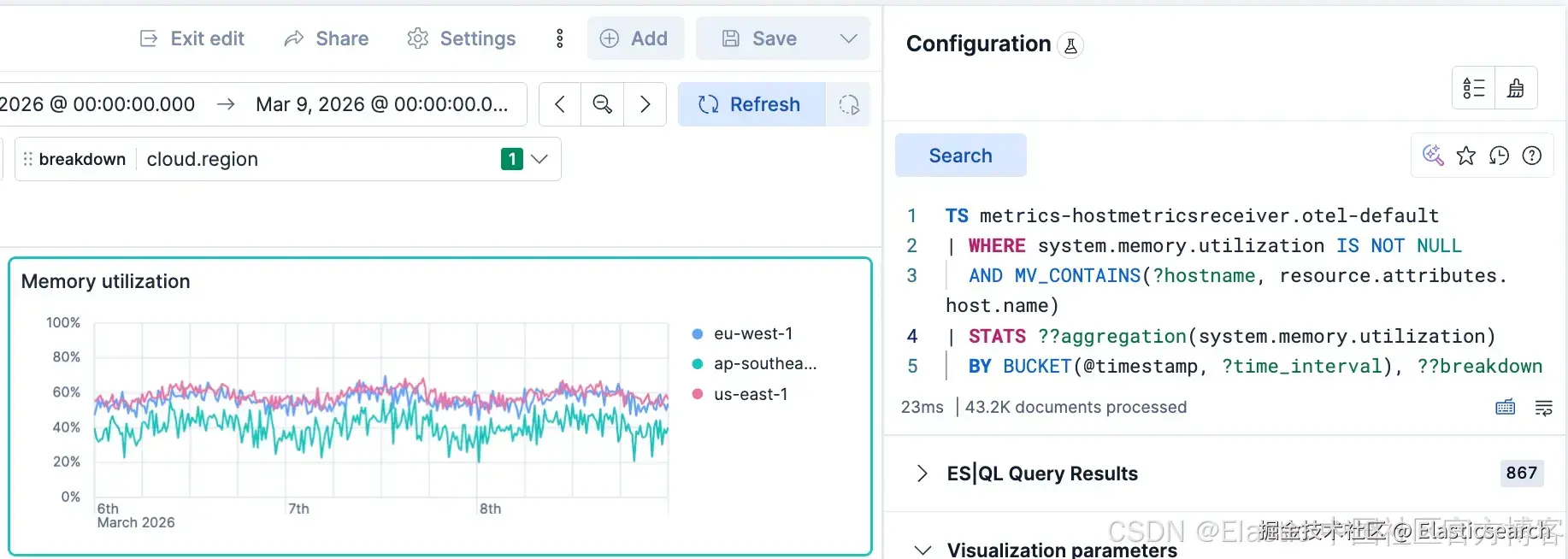
Task: Click the shapes list layers icon
Action: point(1474,88)
